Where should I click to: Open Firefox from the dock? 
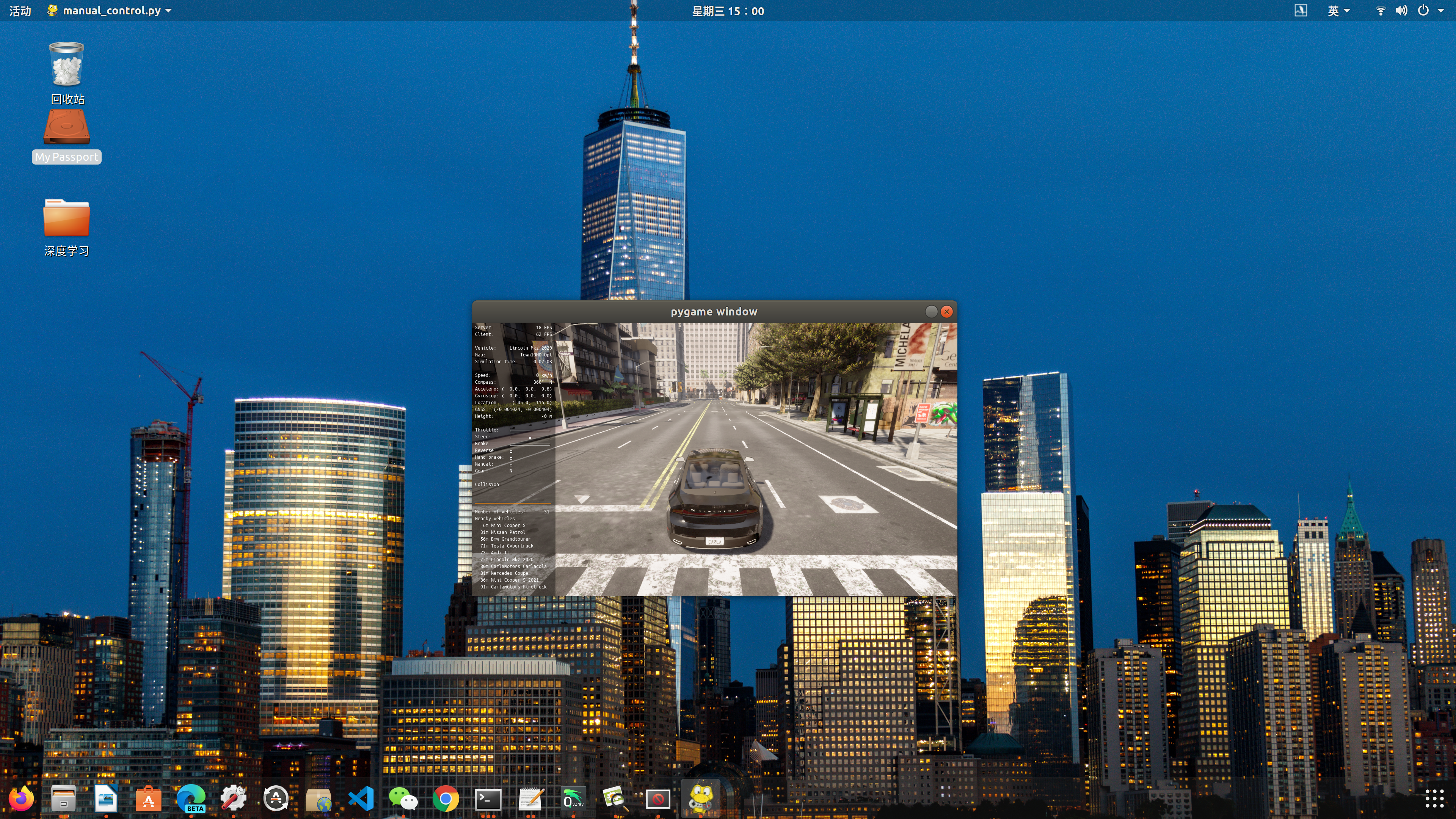point(22,799)
